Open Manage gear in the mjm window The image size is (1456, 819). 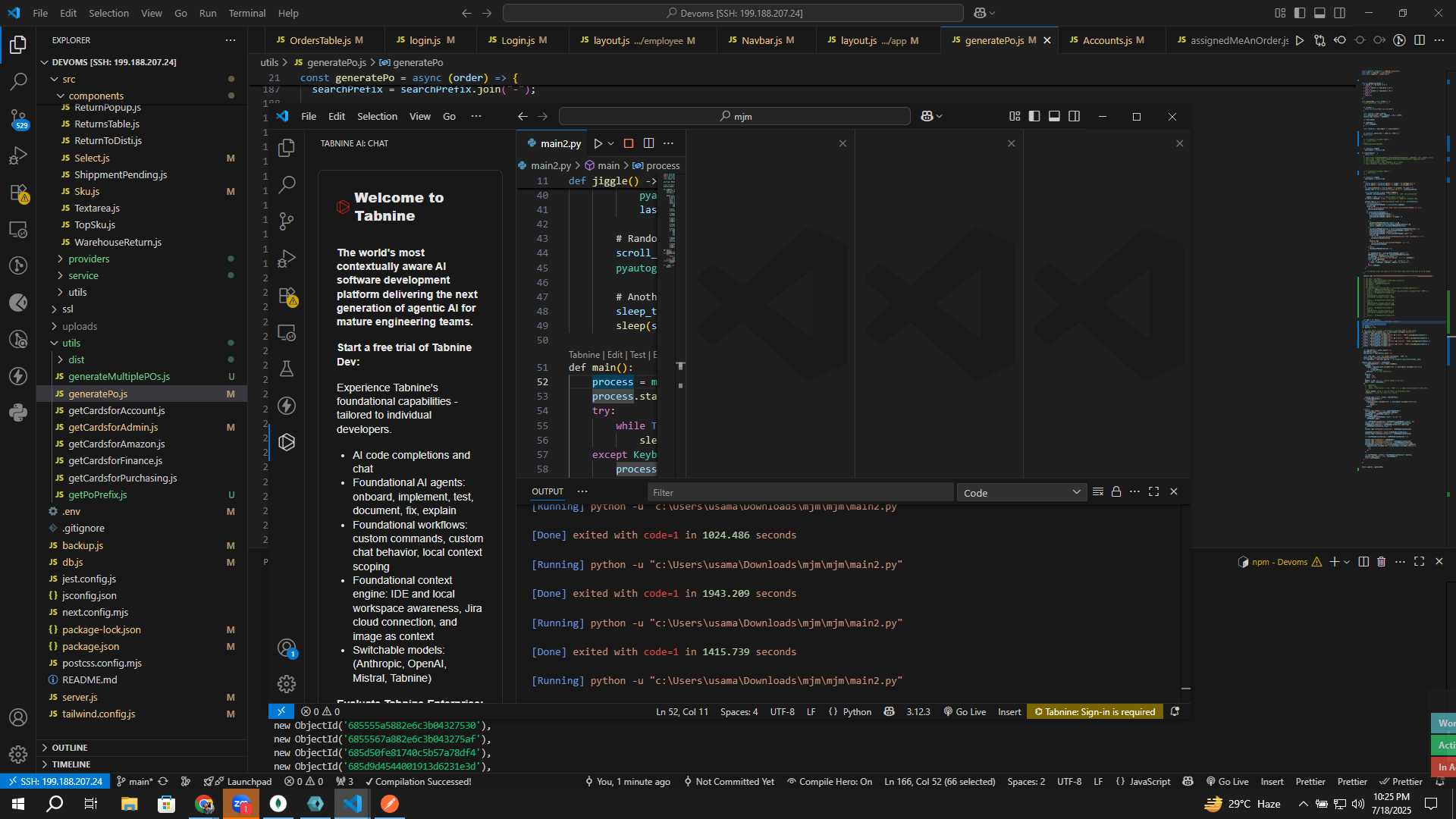[287, 684]
